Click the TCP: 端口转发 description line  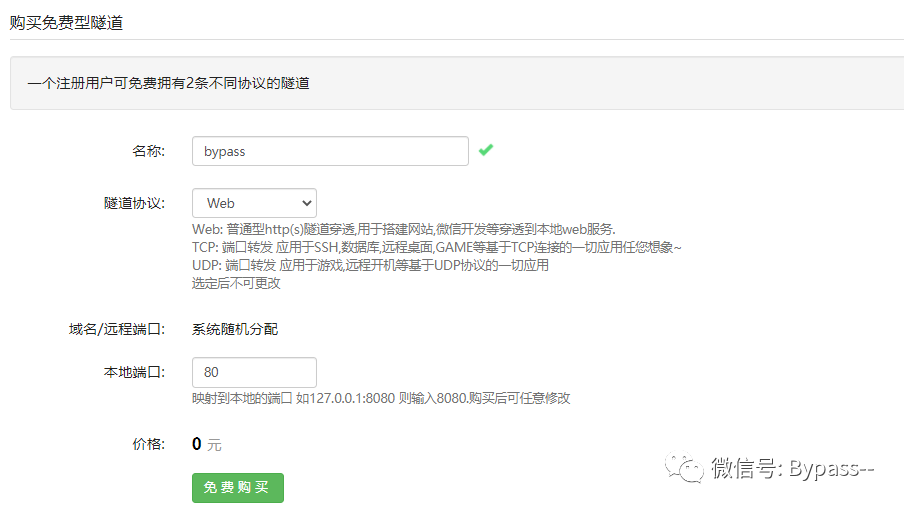click(x=436, y=247)
